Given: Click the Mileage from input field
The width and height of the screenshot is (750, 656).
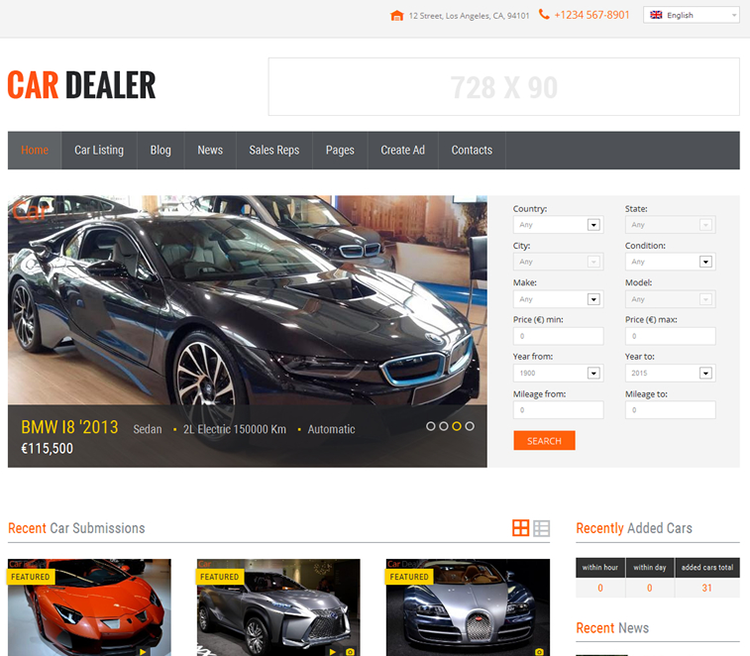Looking at the screenshot, I should 558,410.
